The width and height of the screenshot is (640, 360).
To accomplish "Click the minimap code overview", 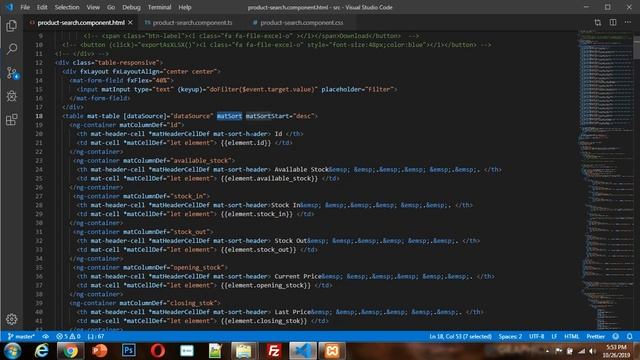I will click(606, 180).
